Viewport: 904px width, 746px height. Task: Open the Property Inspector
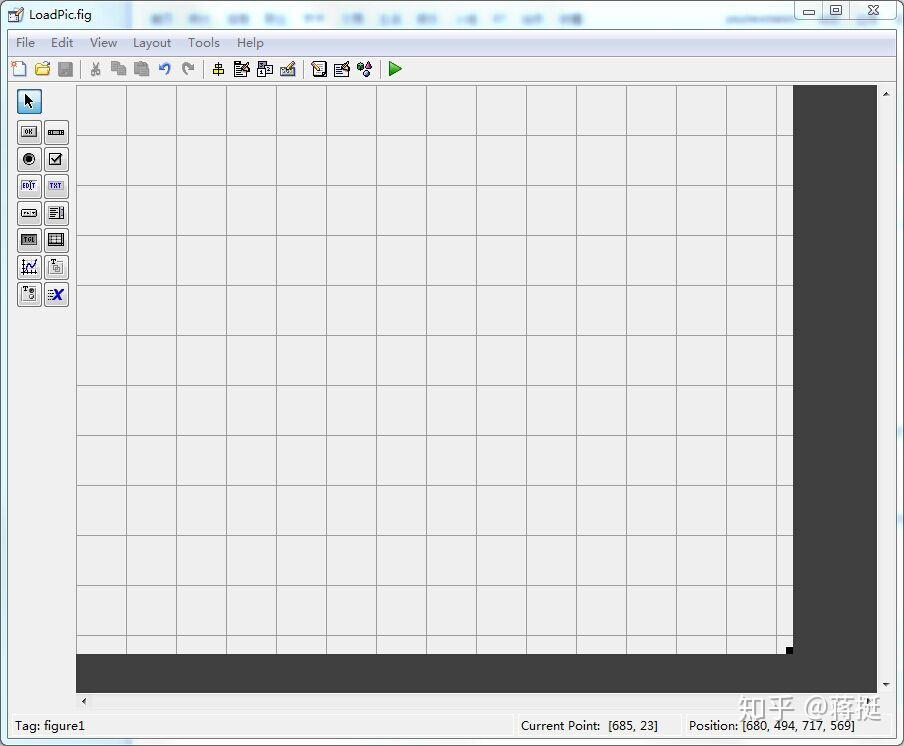point(341,69)
